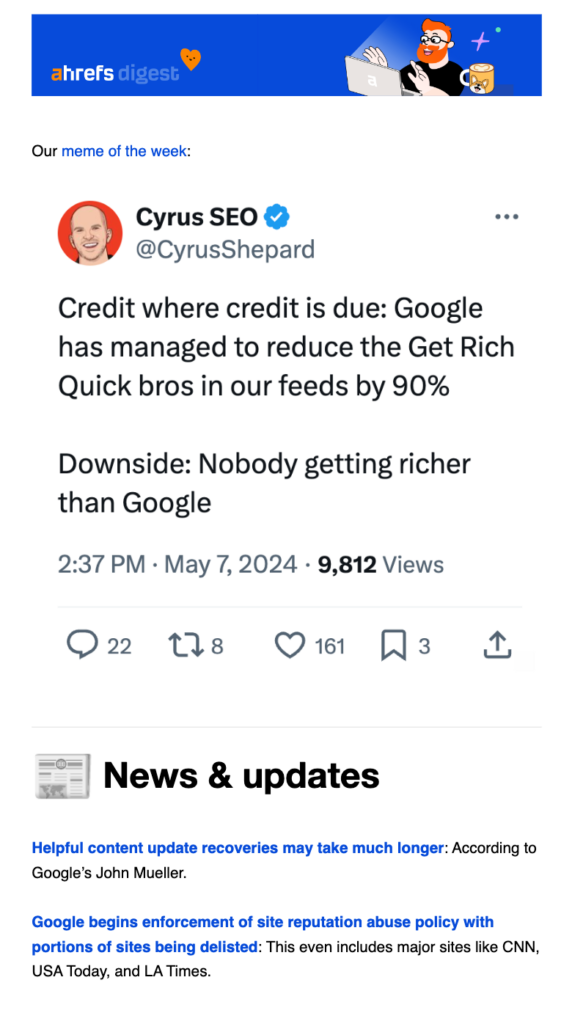Viewport: 572px width, 1024px height.
Task: Like the tweet with the heart icon
Action: (x=290, y=646)
